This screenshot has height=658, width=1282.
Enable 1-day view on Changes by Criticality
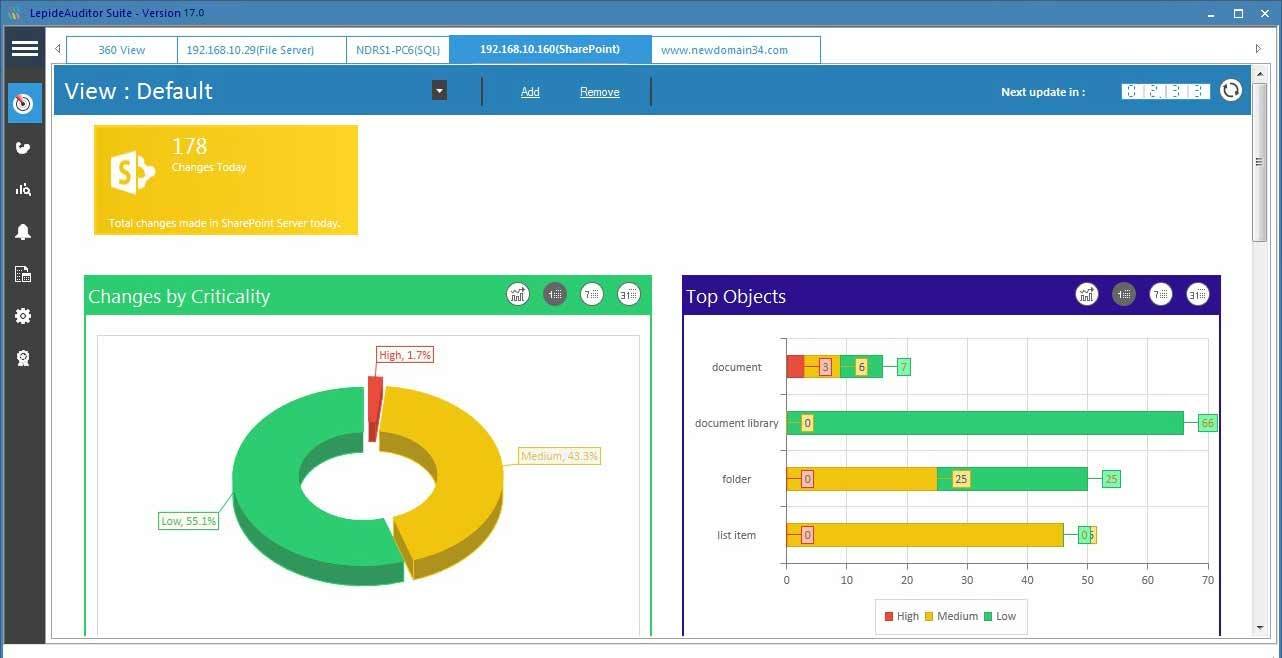point(555,294)
